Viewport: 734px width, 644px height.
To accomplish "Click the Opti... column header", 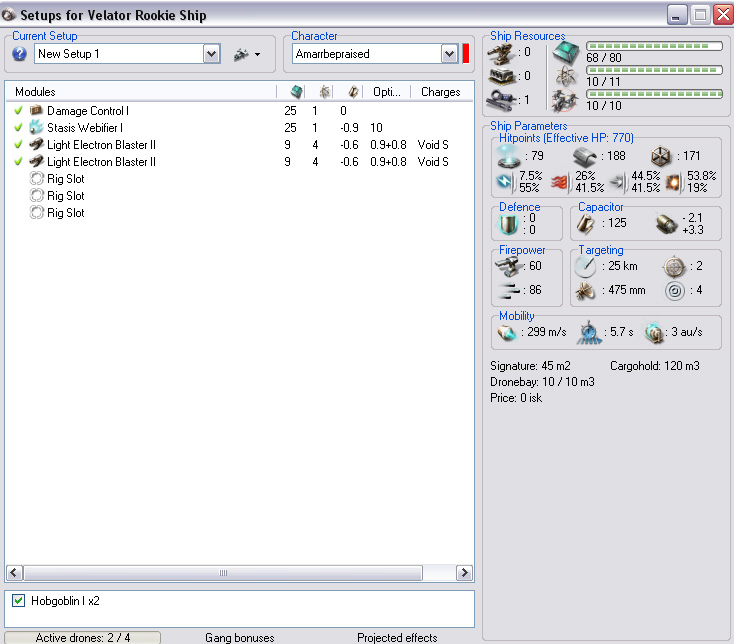I will (387, 92).
